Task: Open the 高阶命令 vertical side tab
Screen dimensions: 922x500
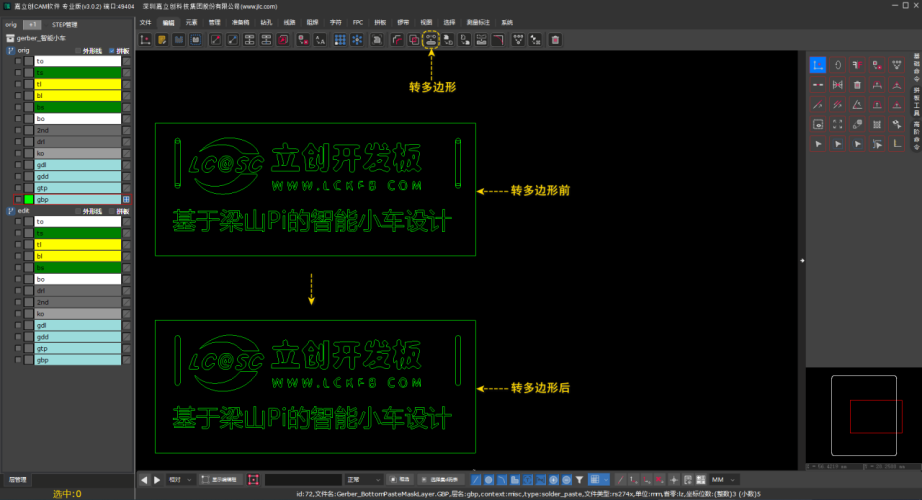Action: (917, 136)
